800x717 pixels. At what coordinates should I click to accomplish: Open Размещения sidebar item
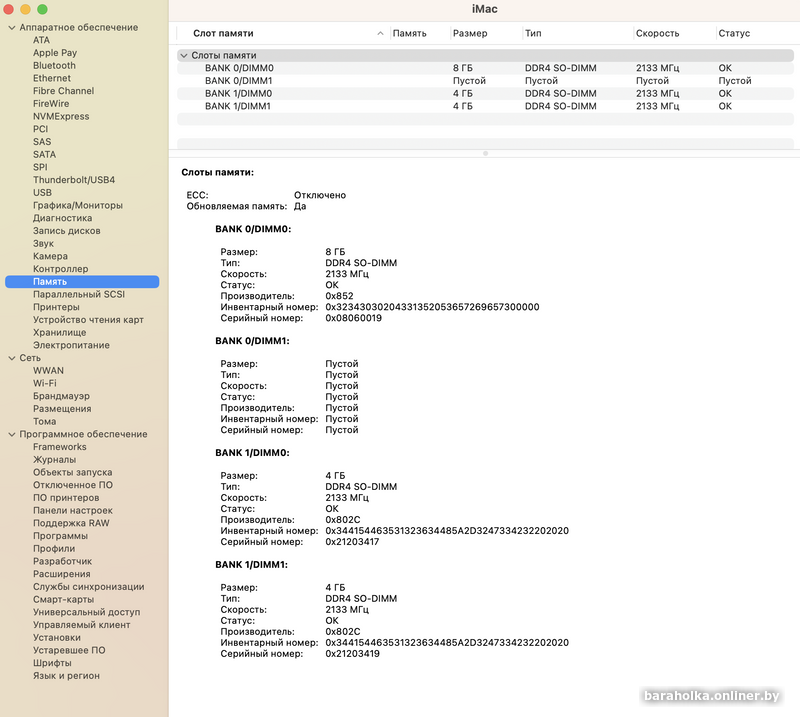(x=62, y=409)
